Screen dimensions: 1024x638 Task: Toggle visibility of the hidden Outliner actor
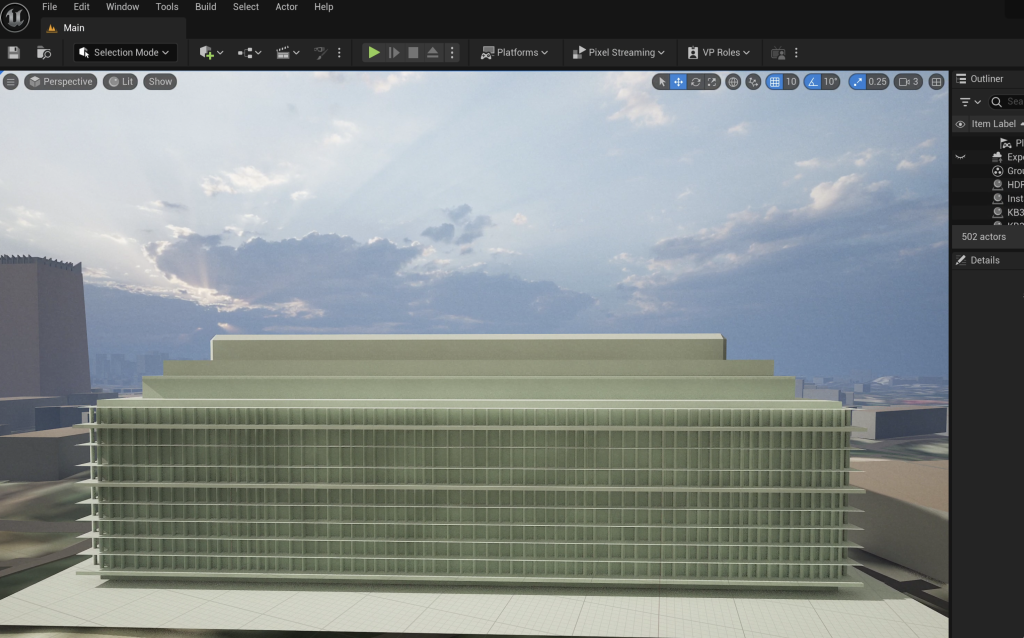(960, 157)
